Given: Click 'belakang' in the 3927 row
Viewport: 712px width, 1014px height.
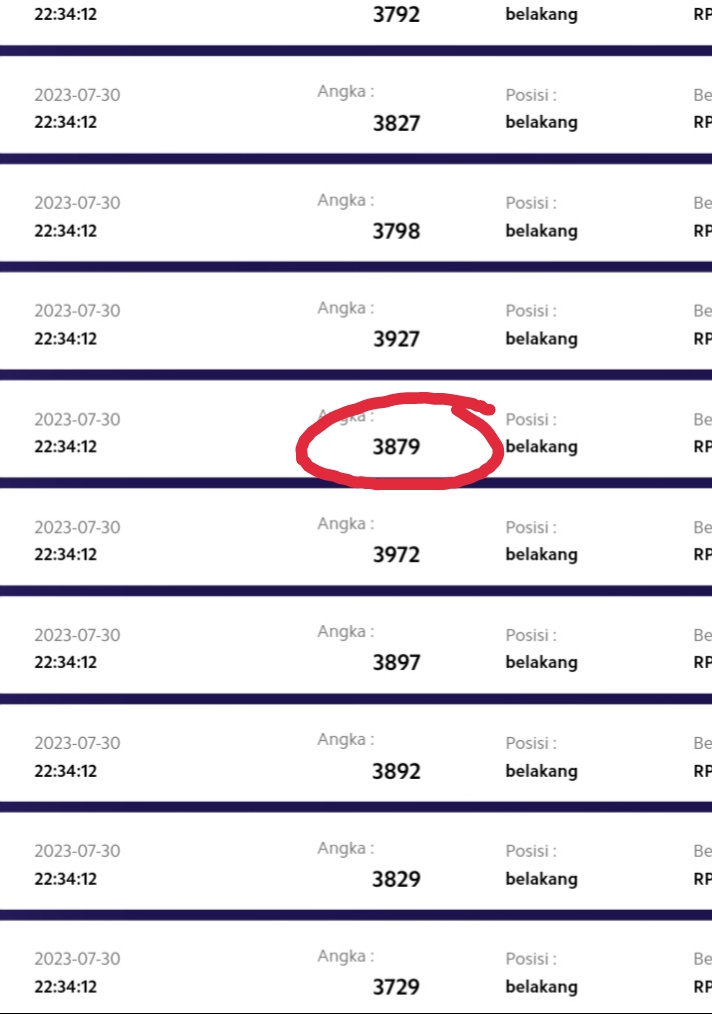Looking at the screenshot, I should [x=541, y=338].
